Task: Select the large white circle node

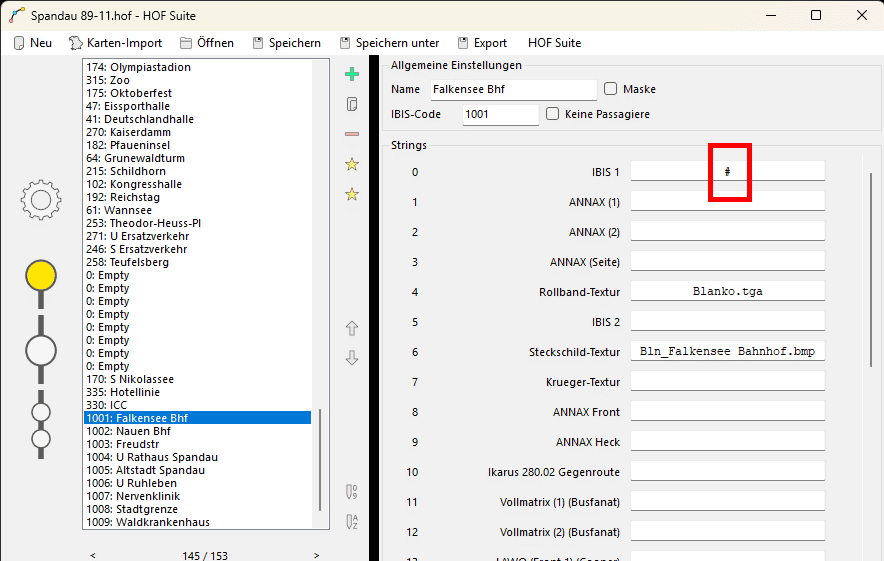Action: (41, 351)
